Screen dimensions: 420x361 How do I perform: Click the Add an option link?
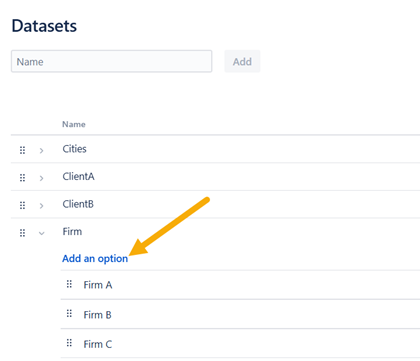(95, 259)
